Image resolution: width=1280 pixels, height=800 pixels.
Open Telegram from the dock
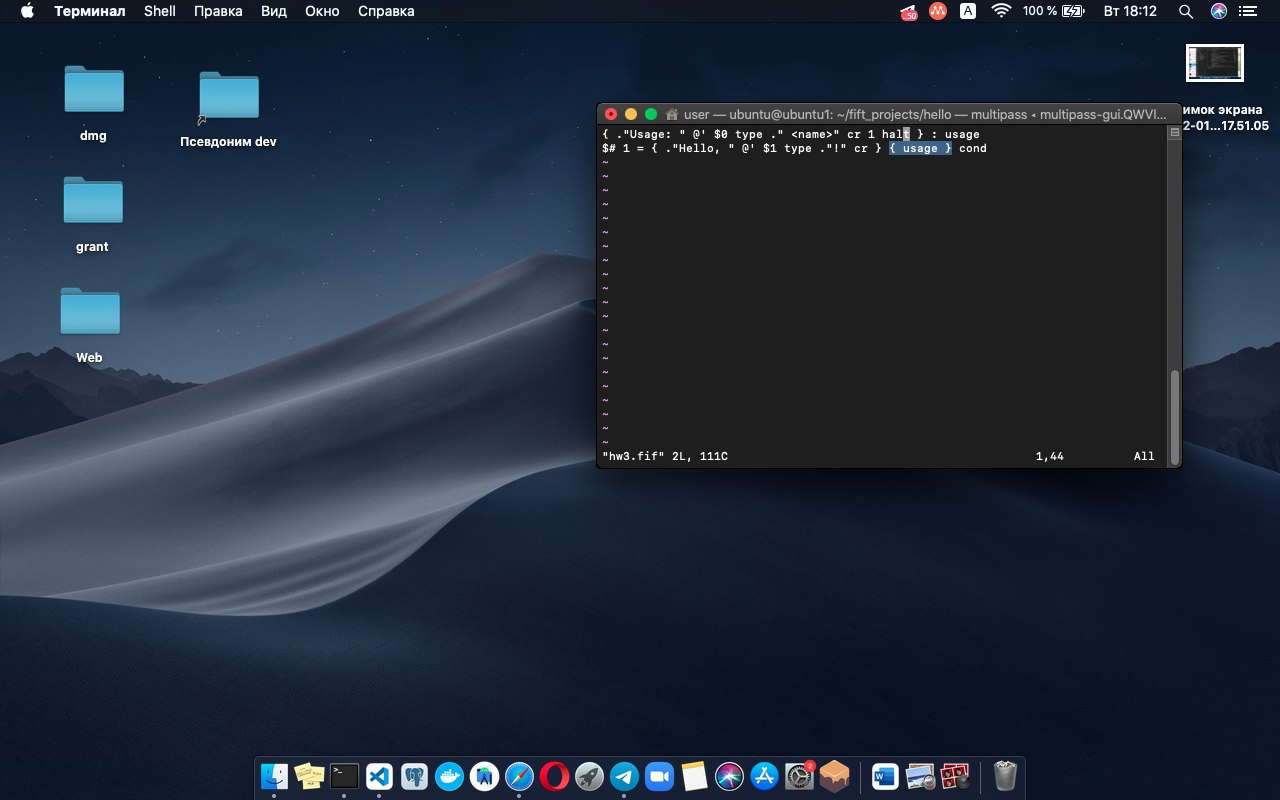click(x=624, y=776)
